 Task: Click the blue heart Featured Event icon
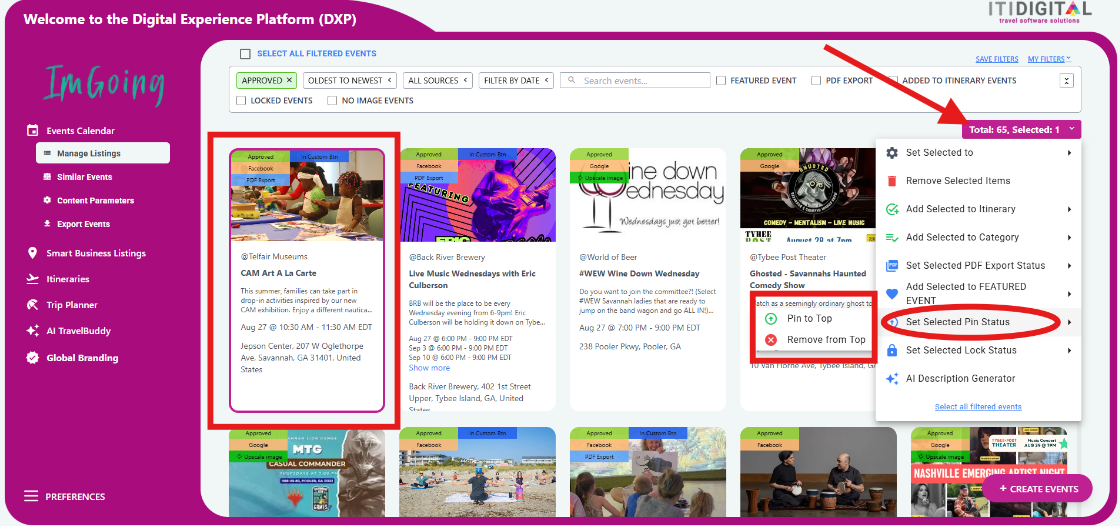[891, 294]
